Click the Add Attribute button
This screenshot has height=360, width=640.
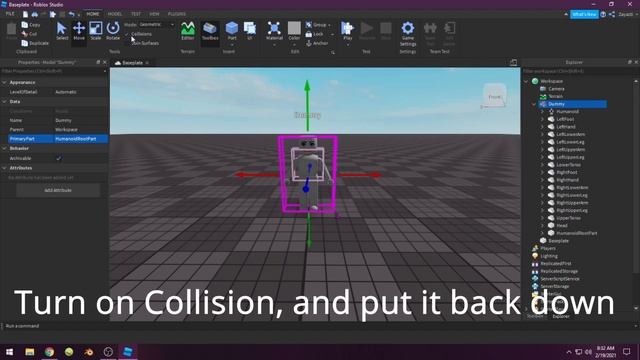58,190
